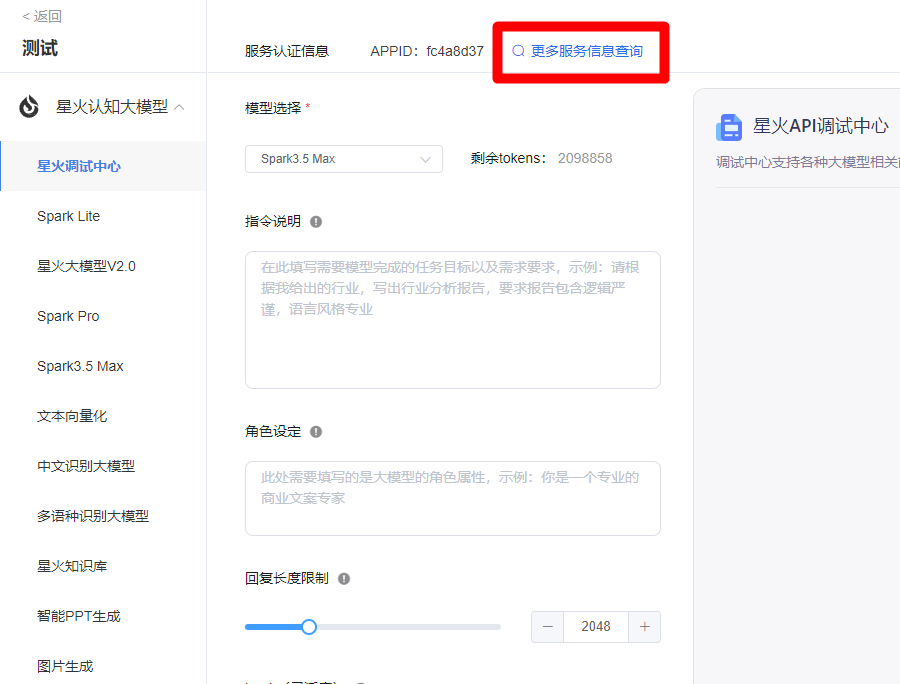Click the 服务认证信息 label
The image size is (900, 684).
286,51
